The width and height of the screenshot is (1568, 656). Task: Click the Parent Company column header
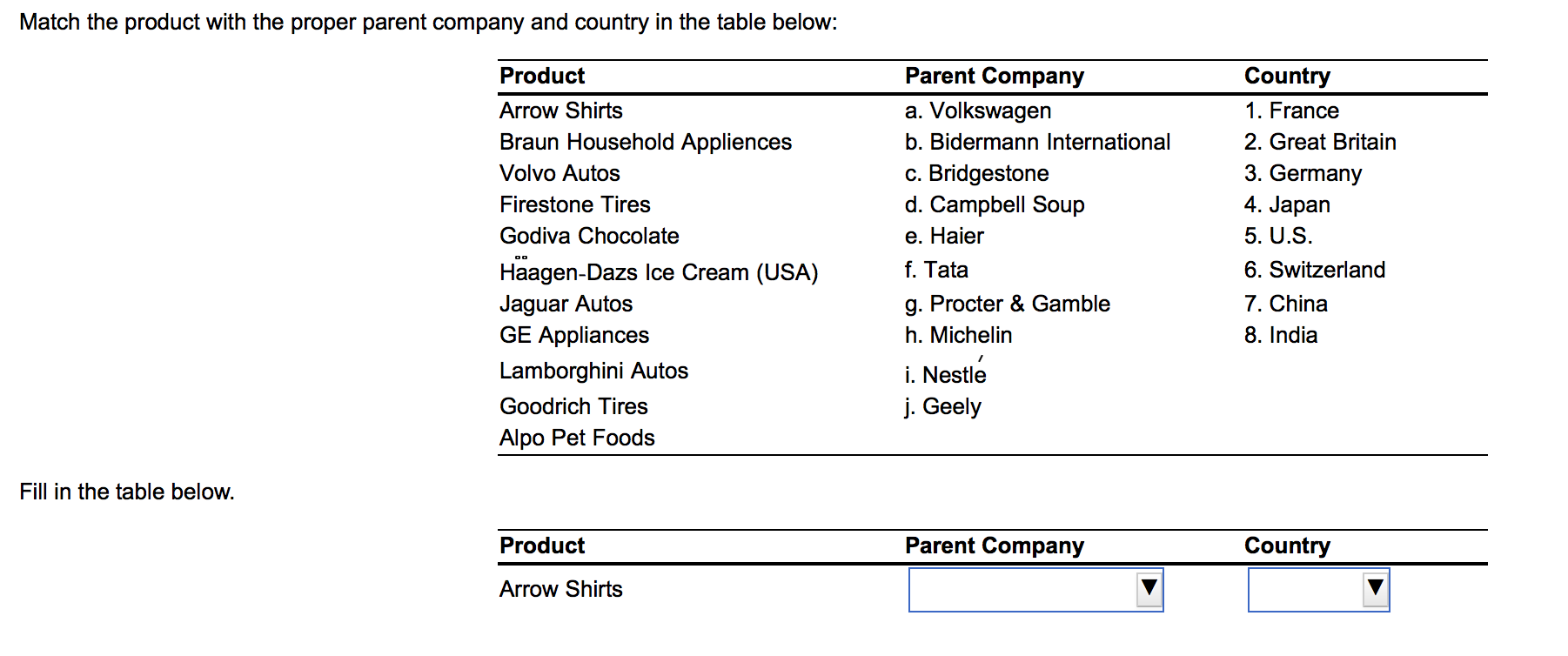pos(995,546)
